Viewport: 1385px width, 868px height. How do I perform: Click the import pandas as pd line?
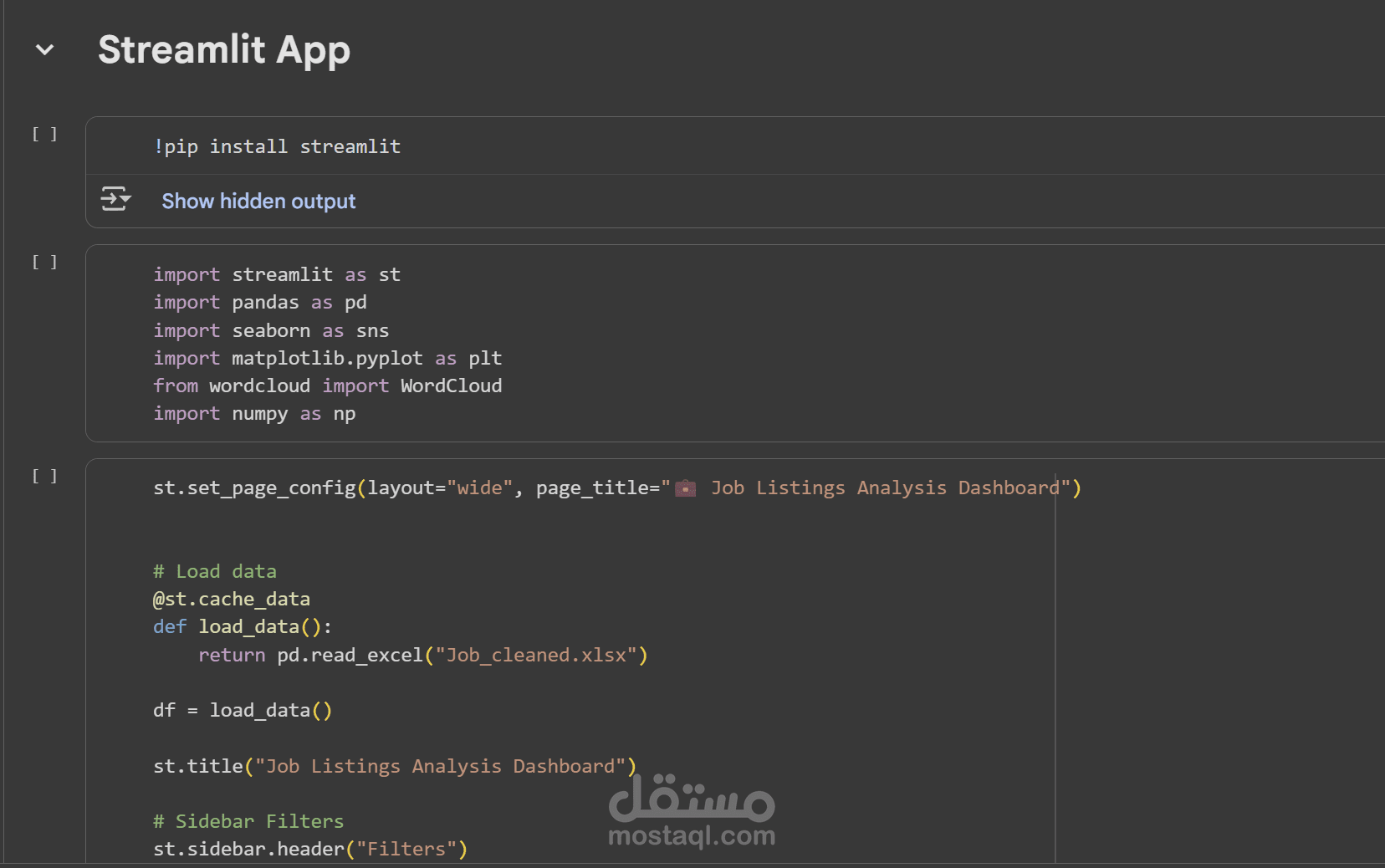[260, 303]
